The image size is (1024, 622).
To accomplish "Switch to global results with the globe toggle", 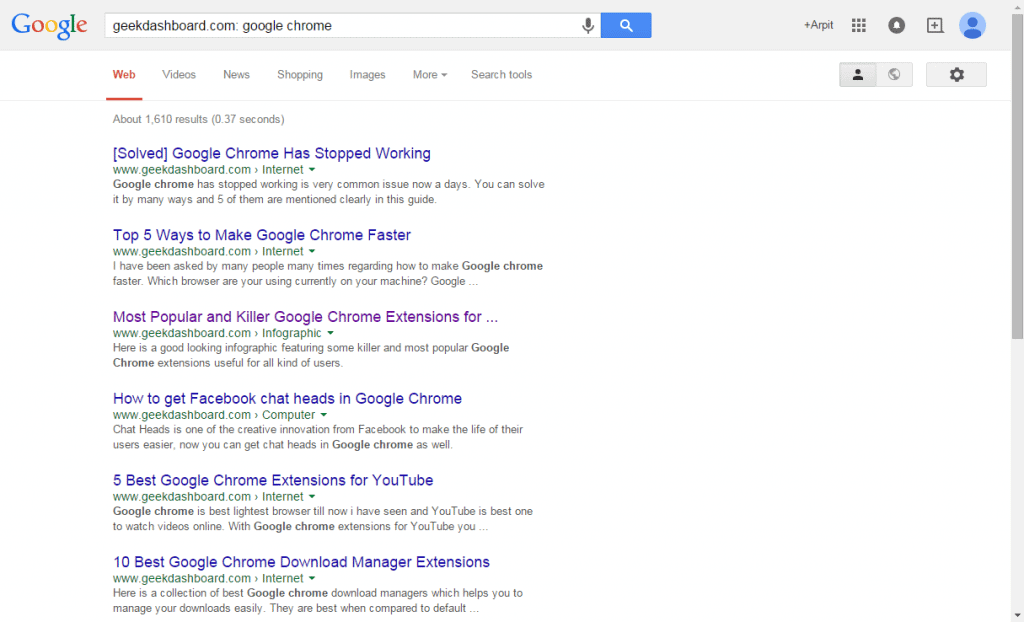I will click(x=895, y=74).
